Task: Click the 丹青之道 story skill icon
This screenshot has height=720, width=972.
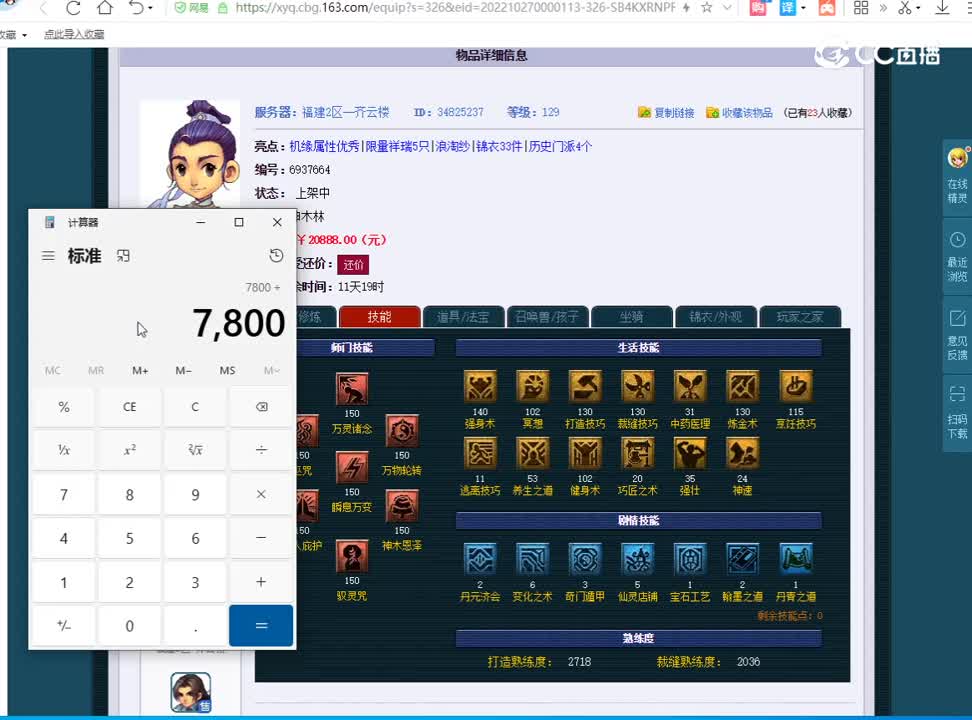Action: [795, 560]
